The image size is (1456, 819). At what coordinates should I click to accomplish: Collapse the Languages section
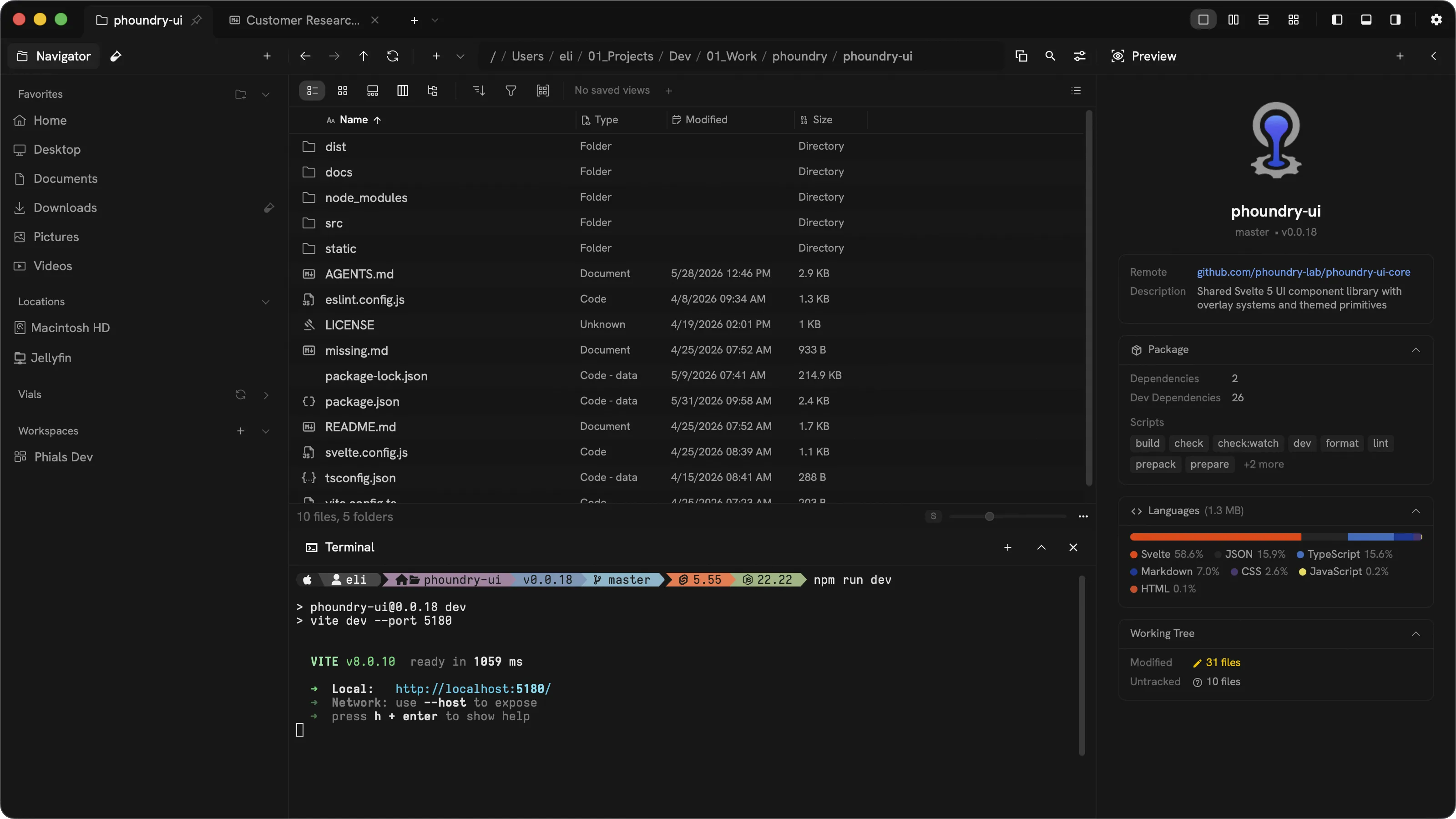[x=1416, y=511]
